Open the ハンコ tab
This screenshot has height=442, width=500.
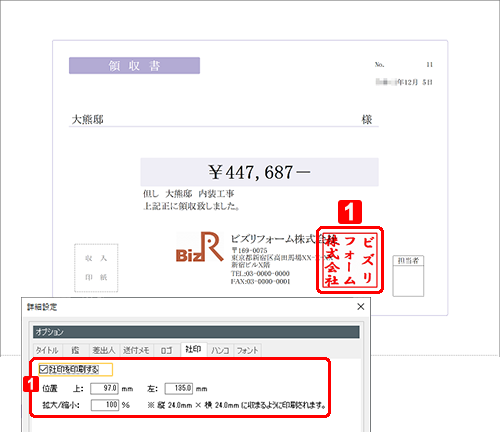coord(220,350)
